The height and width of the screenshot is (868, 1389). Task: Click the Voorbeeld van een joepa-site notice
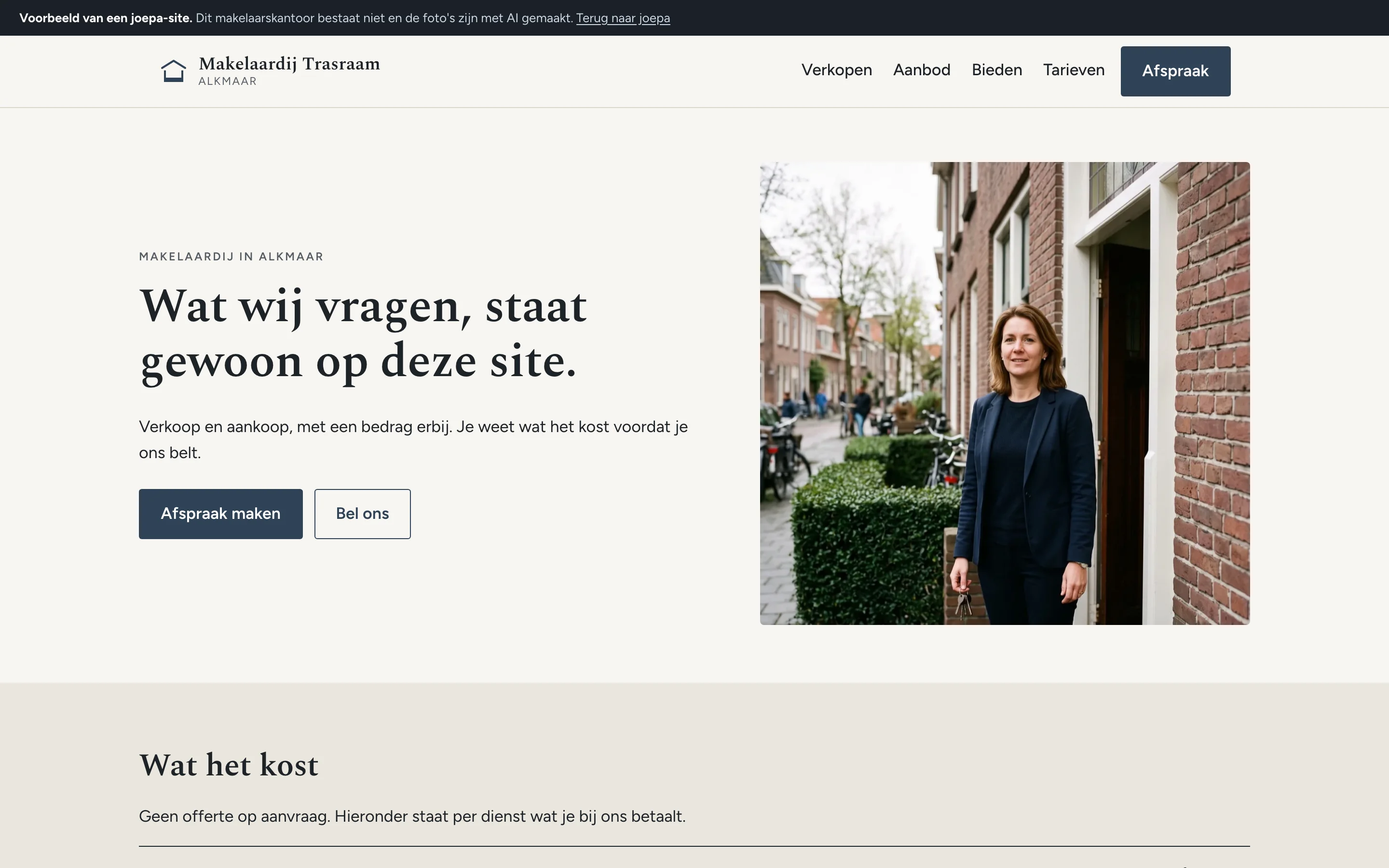pos(106,18)
